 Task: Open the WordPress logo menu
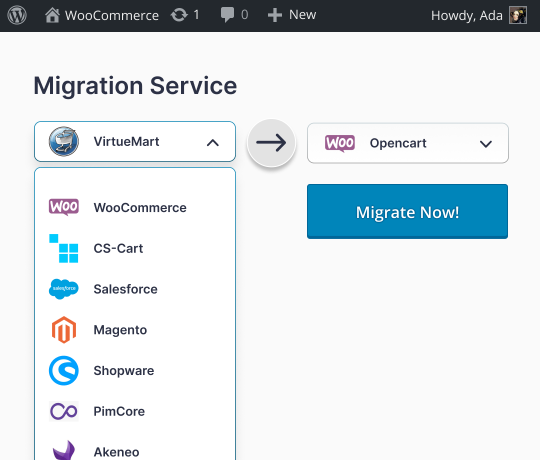tap(17, 15)
